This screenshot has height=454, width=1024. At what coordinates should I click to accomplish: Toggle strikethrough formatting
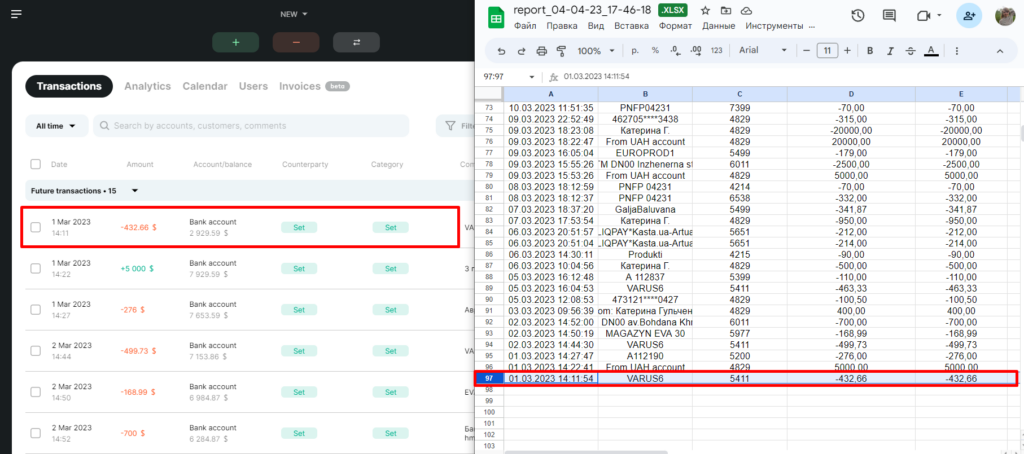[910, 50]
